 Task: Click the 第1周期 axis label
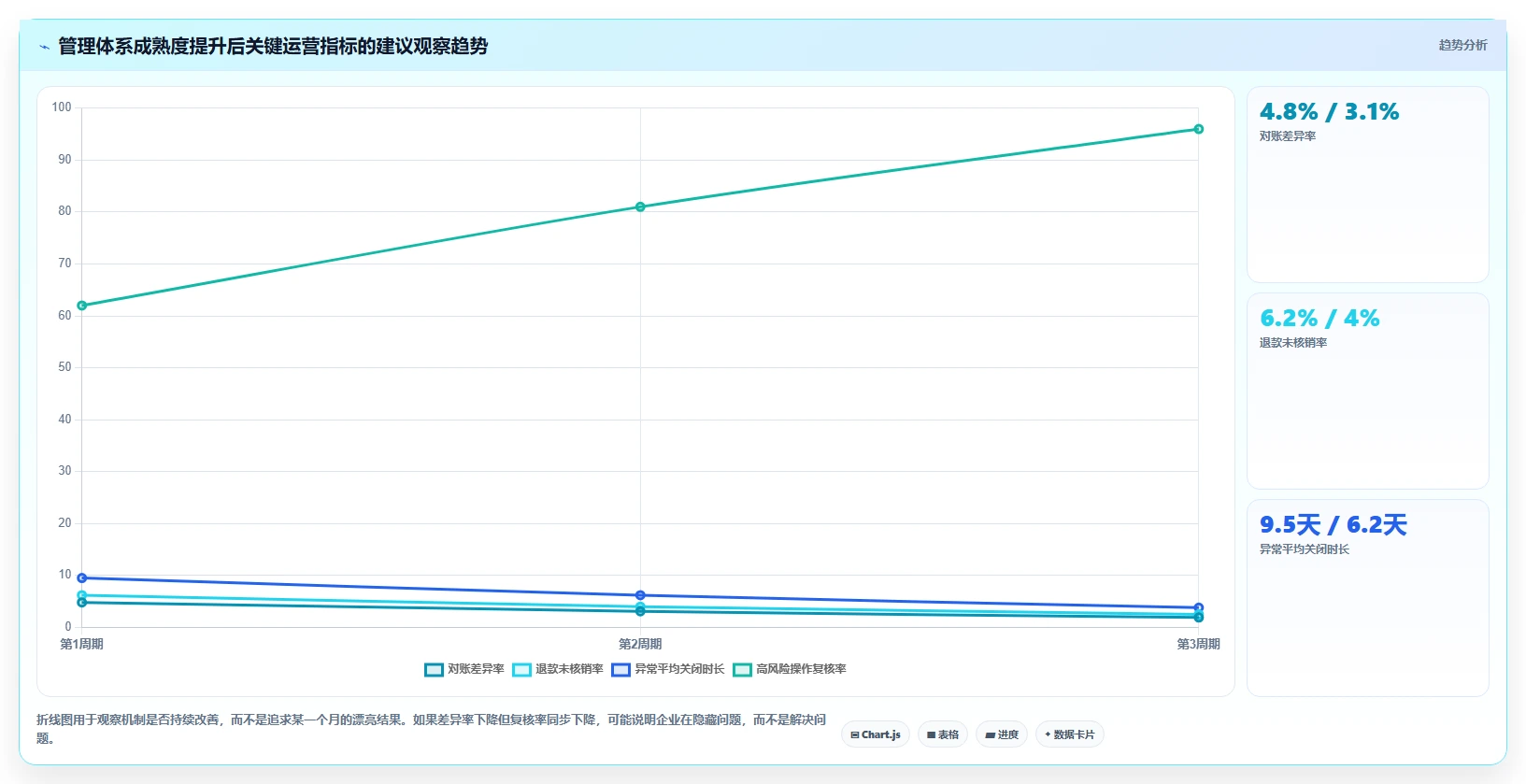point(82,644)
